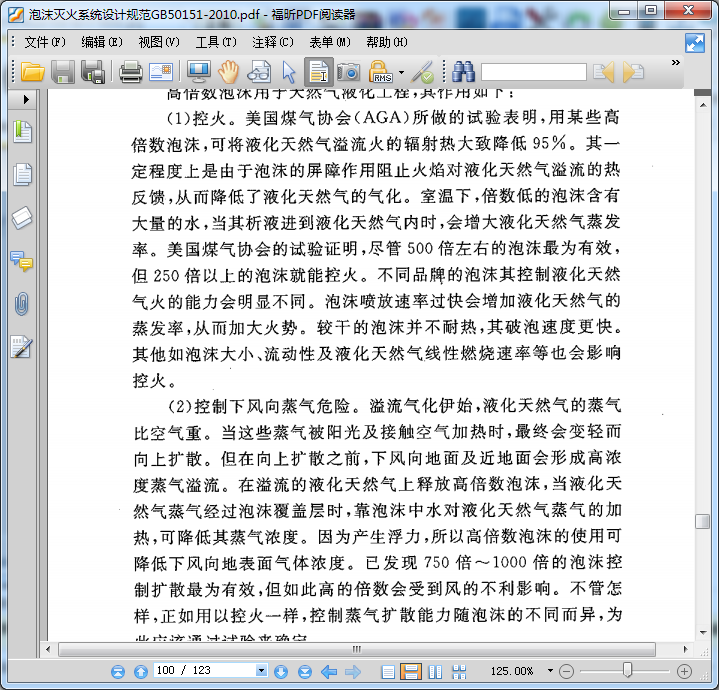Click the search text field

point(533,72)
